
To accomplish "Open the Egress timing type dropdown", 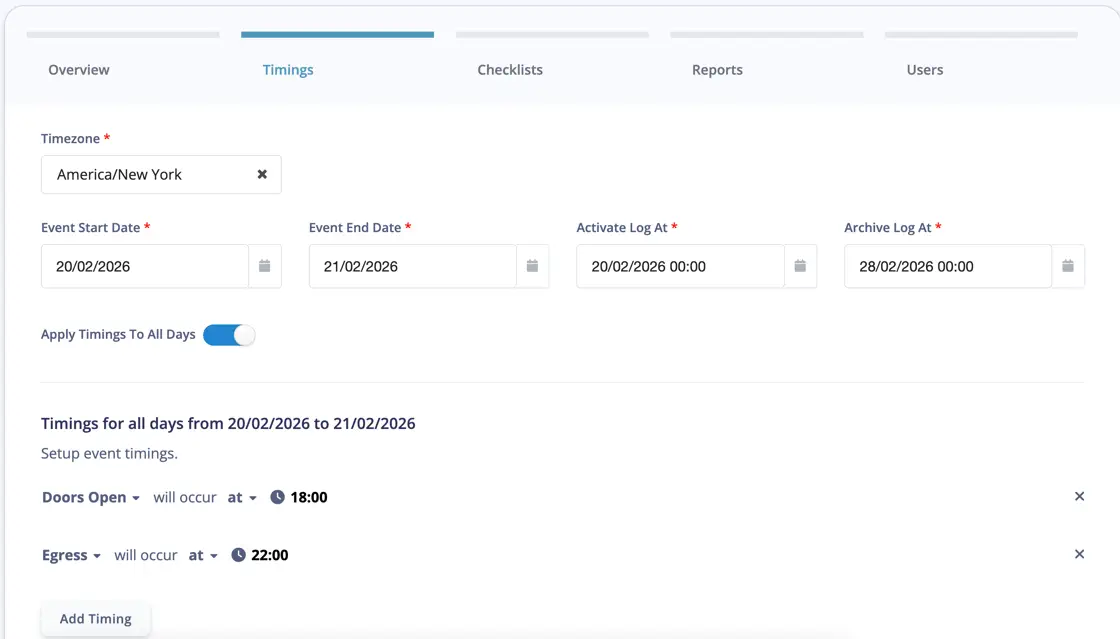I will (x=71, y=554).
